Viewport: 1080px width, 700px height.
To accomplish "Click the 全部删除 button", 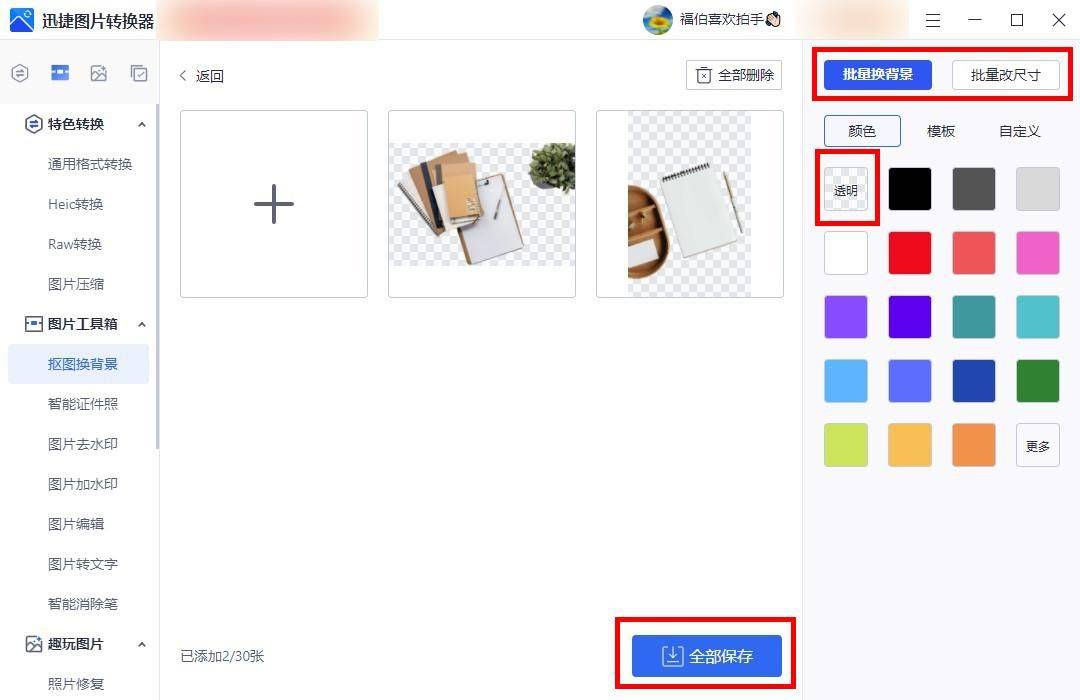I will click(734, 75).
